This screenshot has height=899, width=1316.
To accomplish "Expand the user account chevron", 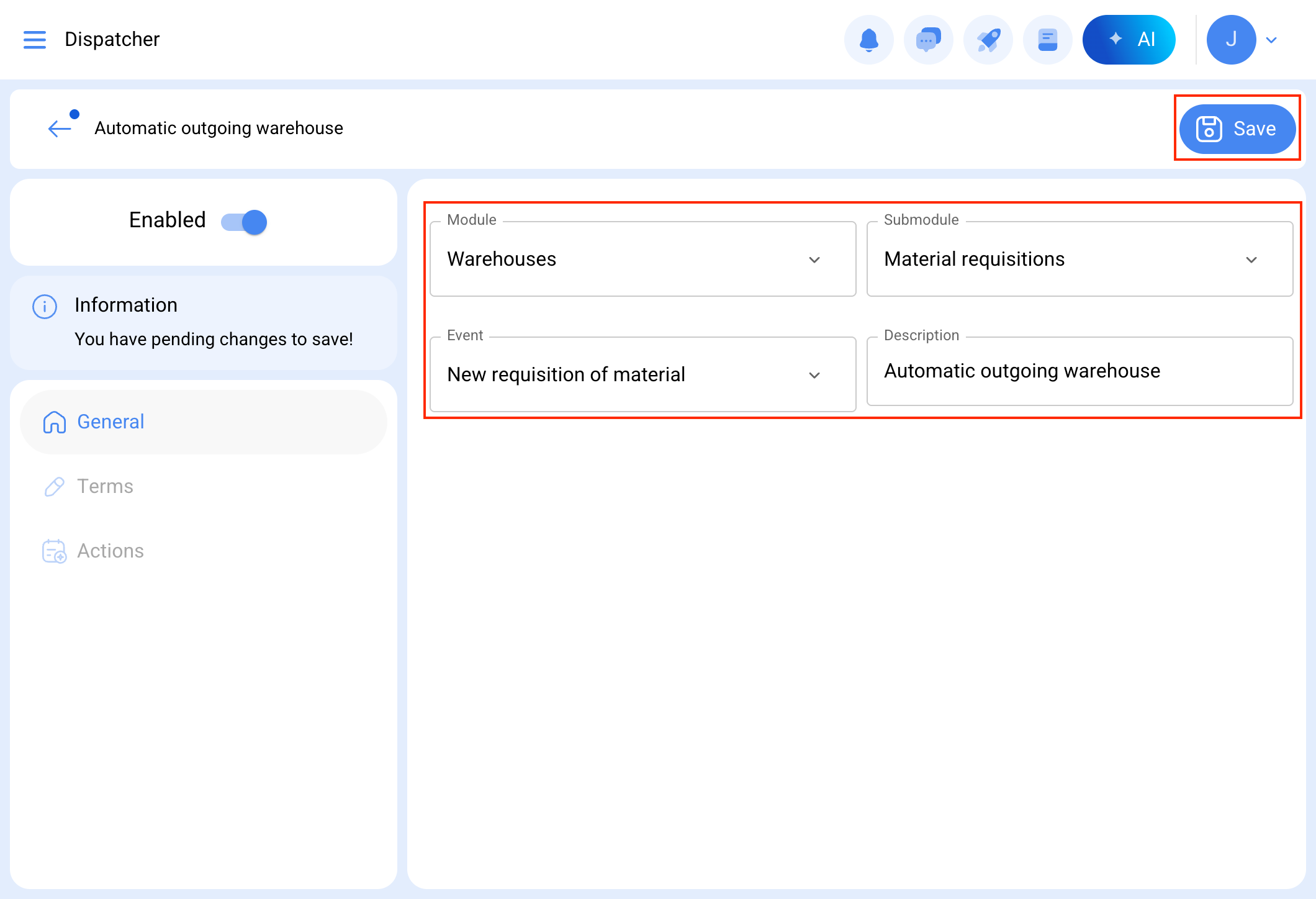I will click(x=1271, y=40).
